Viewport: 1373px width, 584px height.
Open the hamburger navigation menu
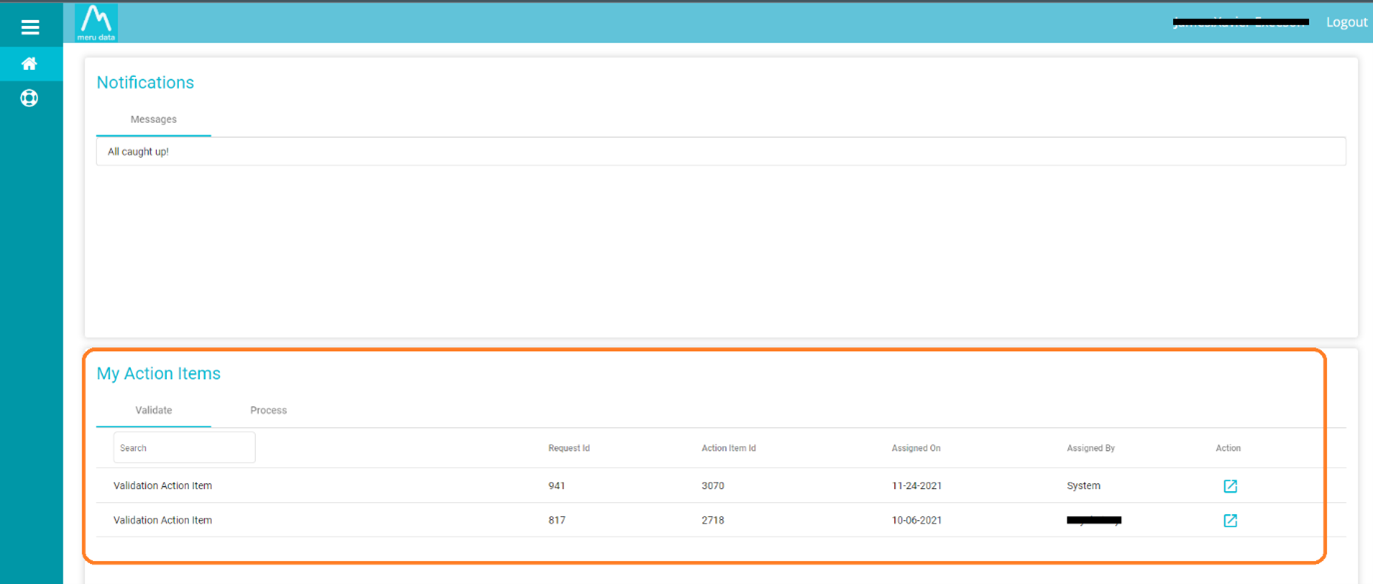tap(30, 27)
